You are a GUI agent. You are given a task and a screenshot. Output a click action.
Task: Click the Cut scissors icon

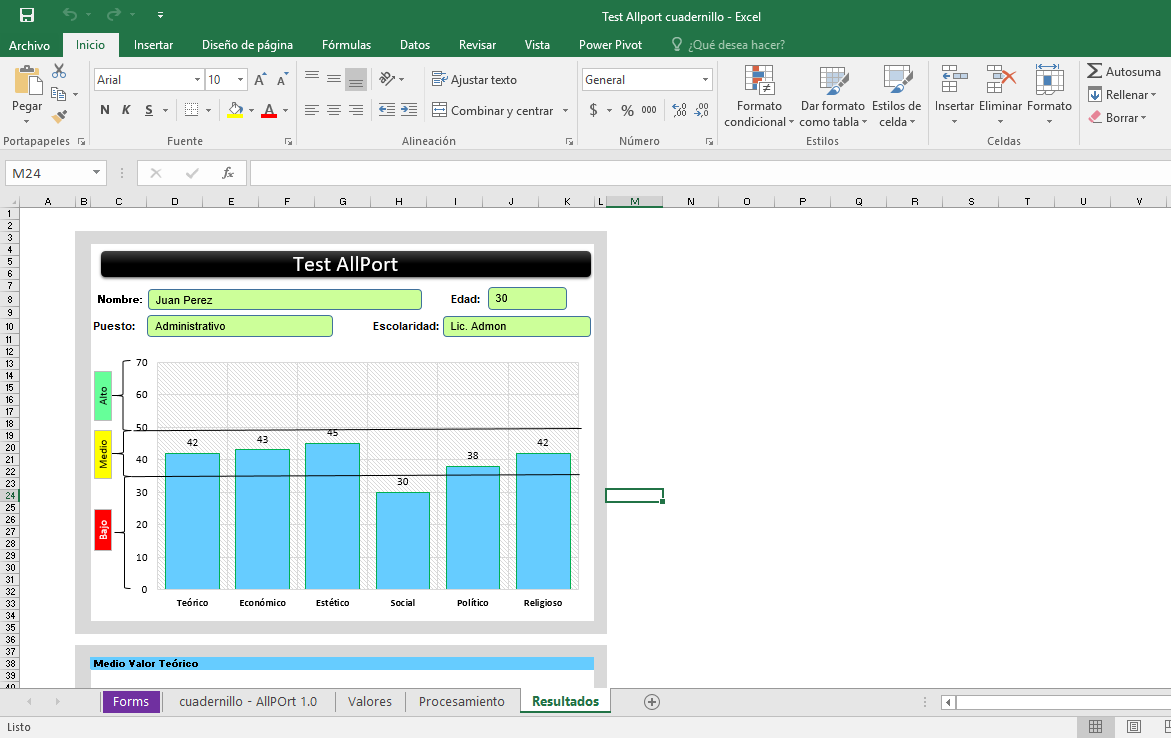[x=59, y=71]
